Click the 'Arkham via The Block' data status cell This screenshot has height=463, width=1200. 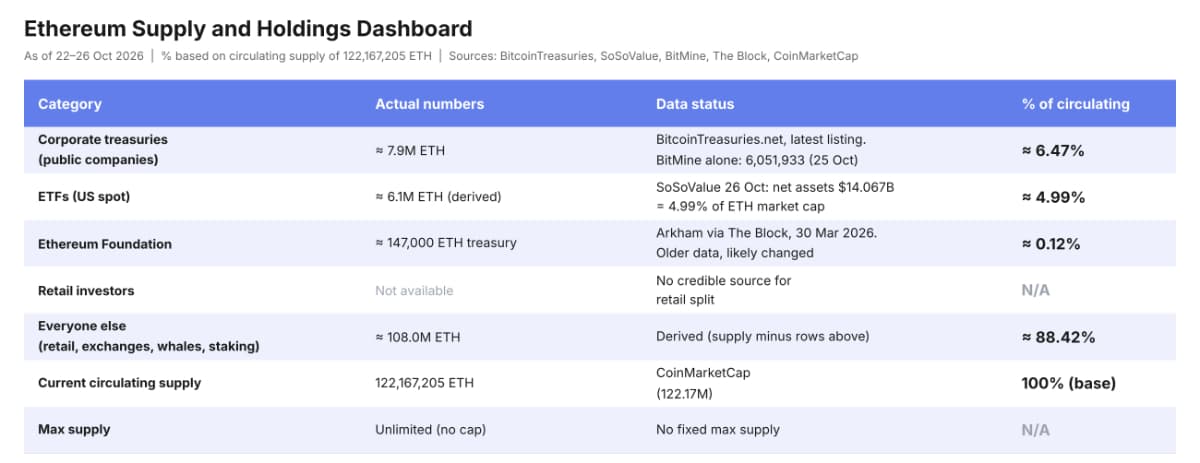[767, 244]
